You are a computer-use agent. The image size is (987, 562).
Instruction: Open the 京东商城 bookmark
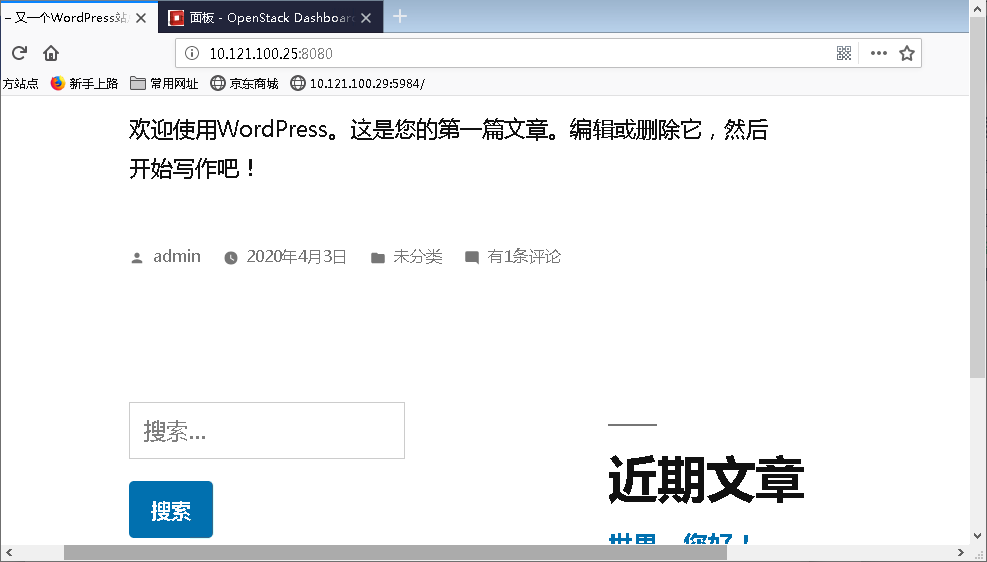(x=244, y=83)
